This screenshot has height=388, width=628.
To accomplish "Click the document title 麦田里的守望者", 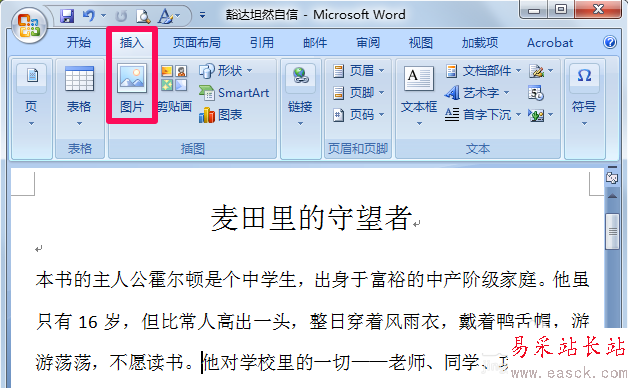I will [x=312, y=218].
